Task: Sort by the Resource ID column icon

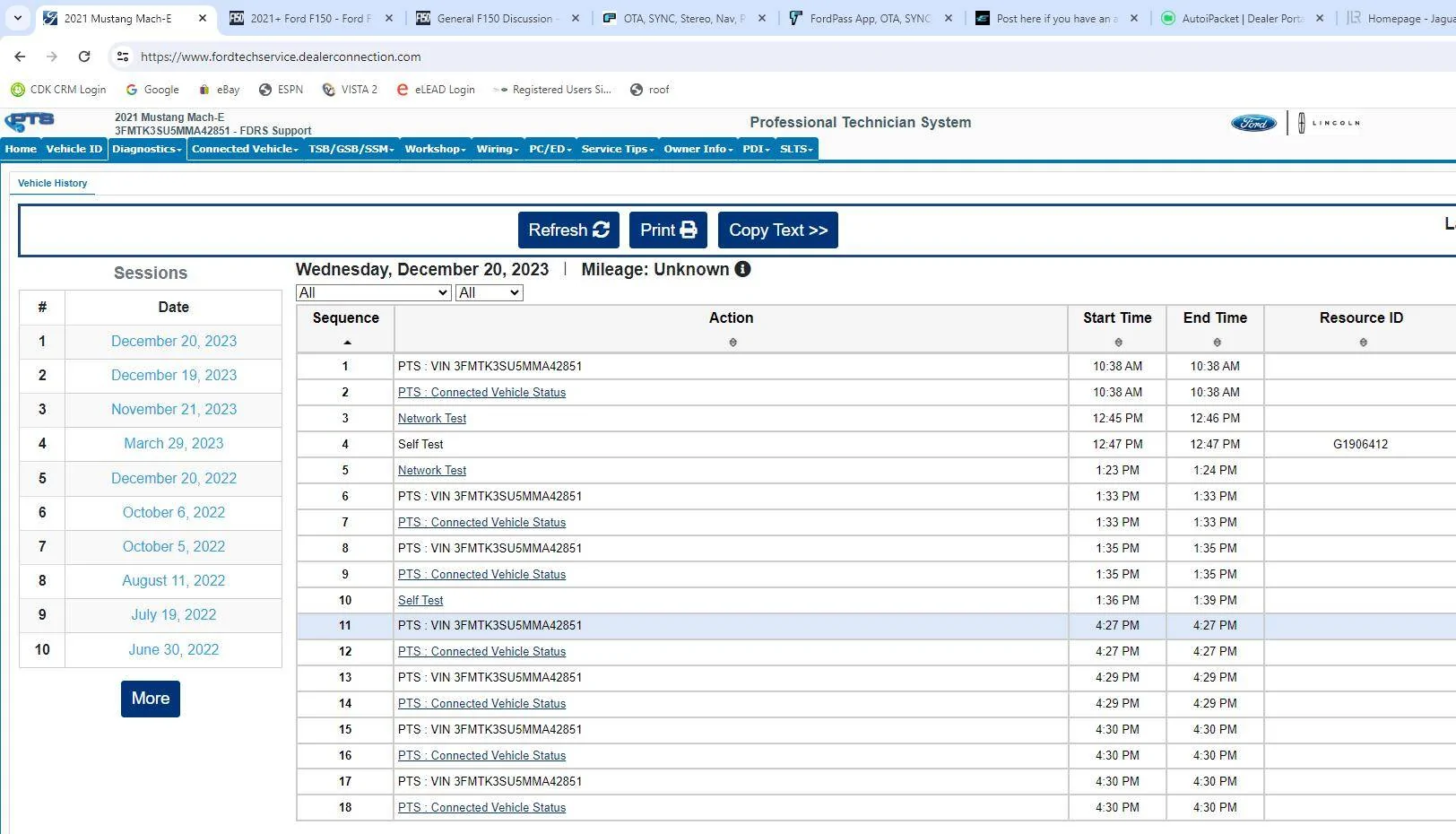Action: (x=1363, y=343)
